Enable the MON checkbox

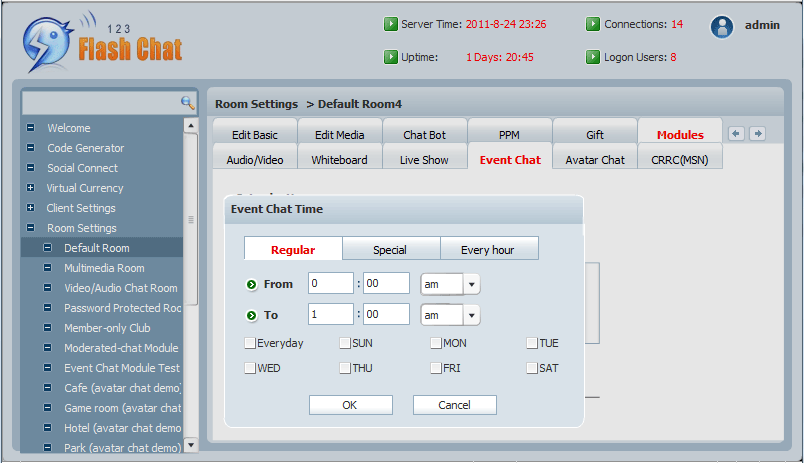point(436,343)
